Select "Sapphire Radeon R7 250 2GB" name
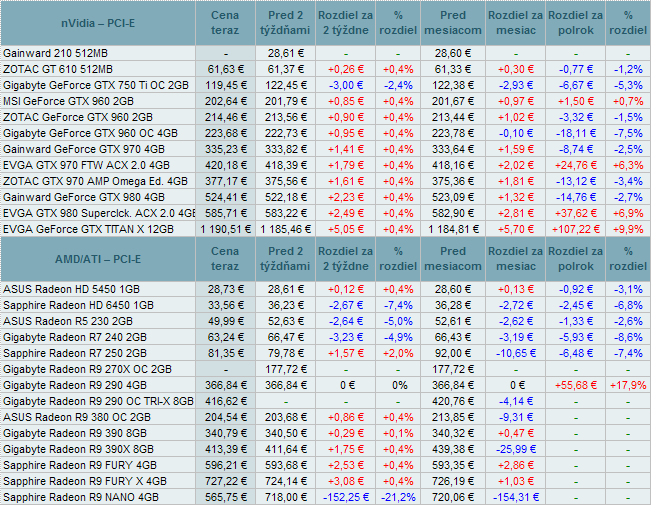The image size is (651, 505). tap(75, 353)
